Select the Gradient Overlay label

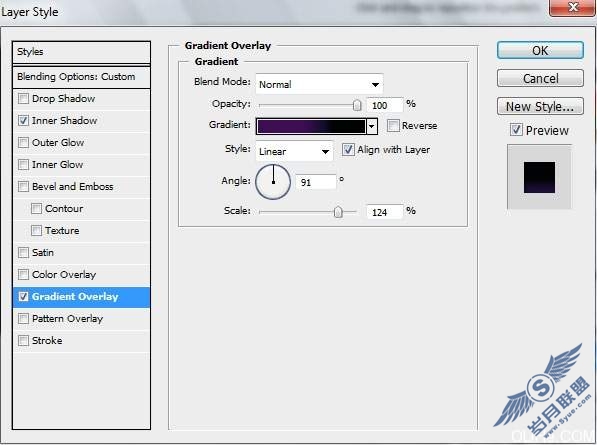tap(75, 297)
